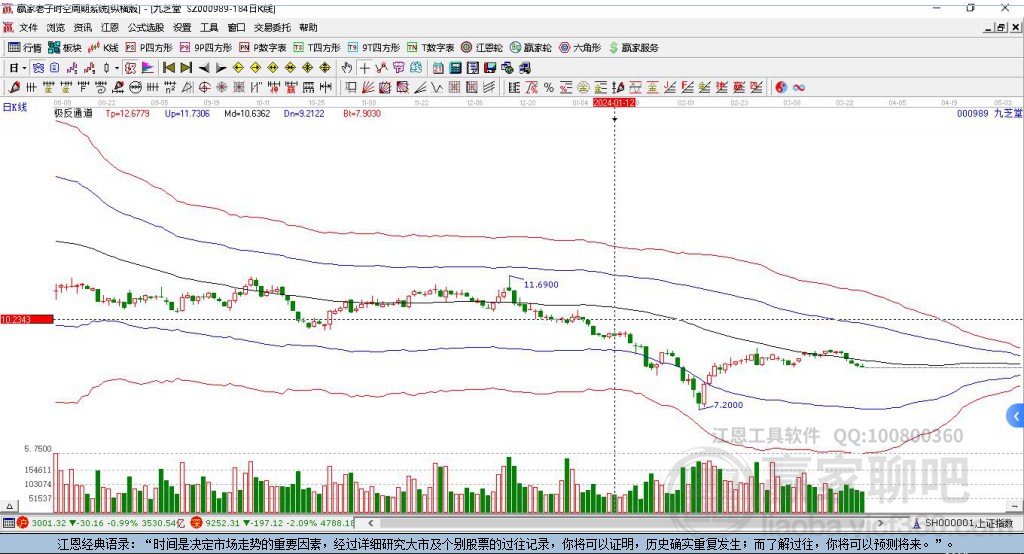Open the T四方形 time square tool

[x=317, y=48]
